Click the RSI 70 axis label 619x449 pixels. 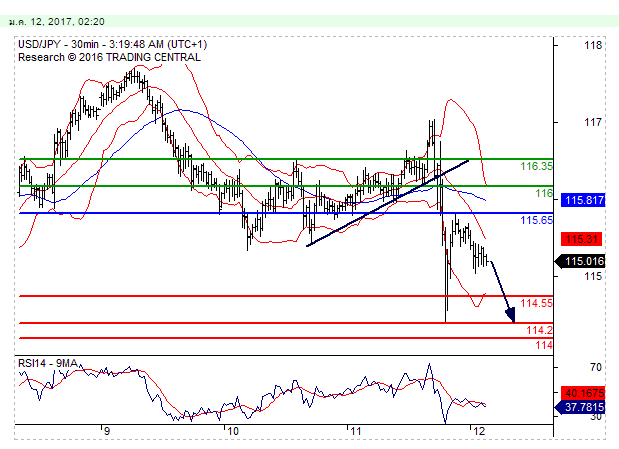pyautogui.click(x=596, y=367)
